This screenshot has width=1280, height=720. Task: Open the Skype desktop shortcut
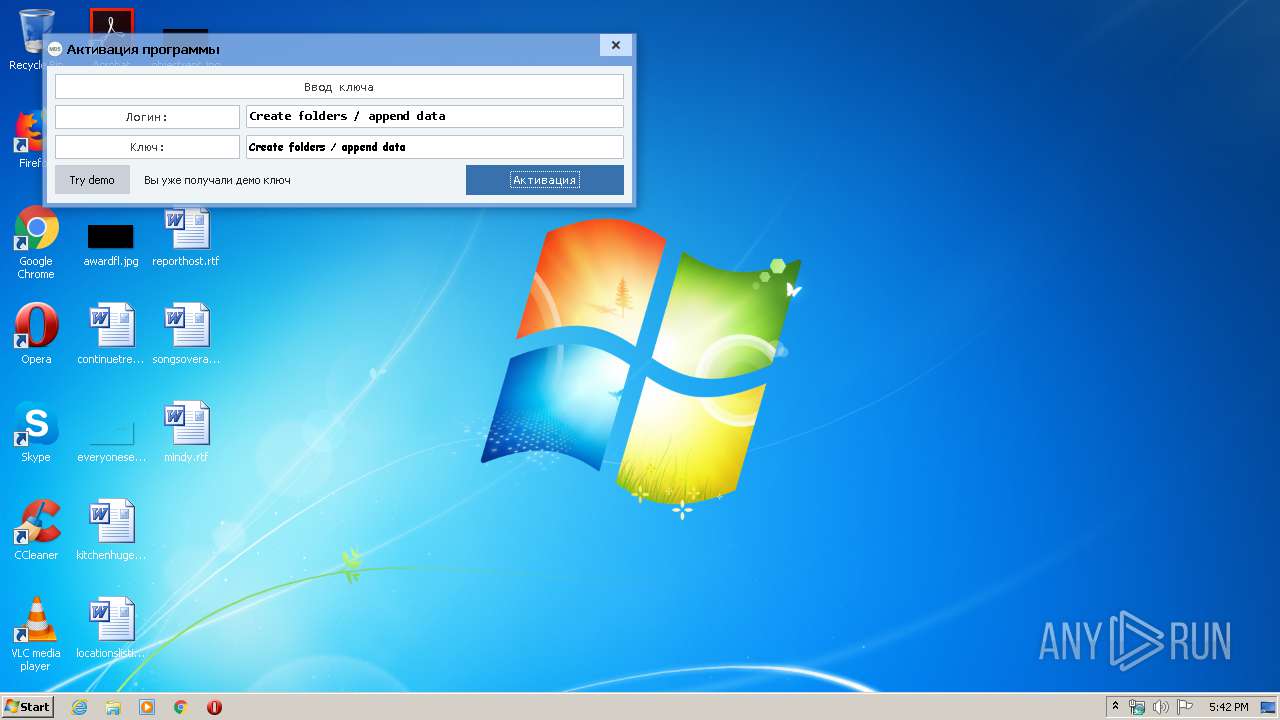(x=36, y=432)
